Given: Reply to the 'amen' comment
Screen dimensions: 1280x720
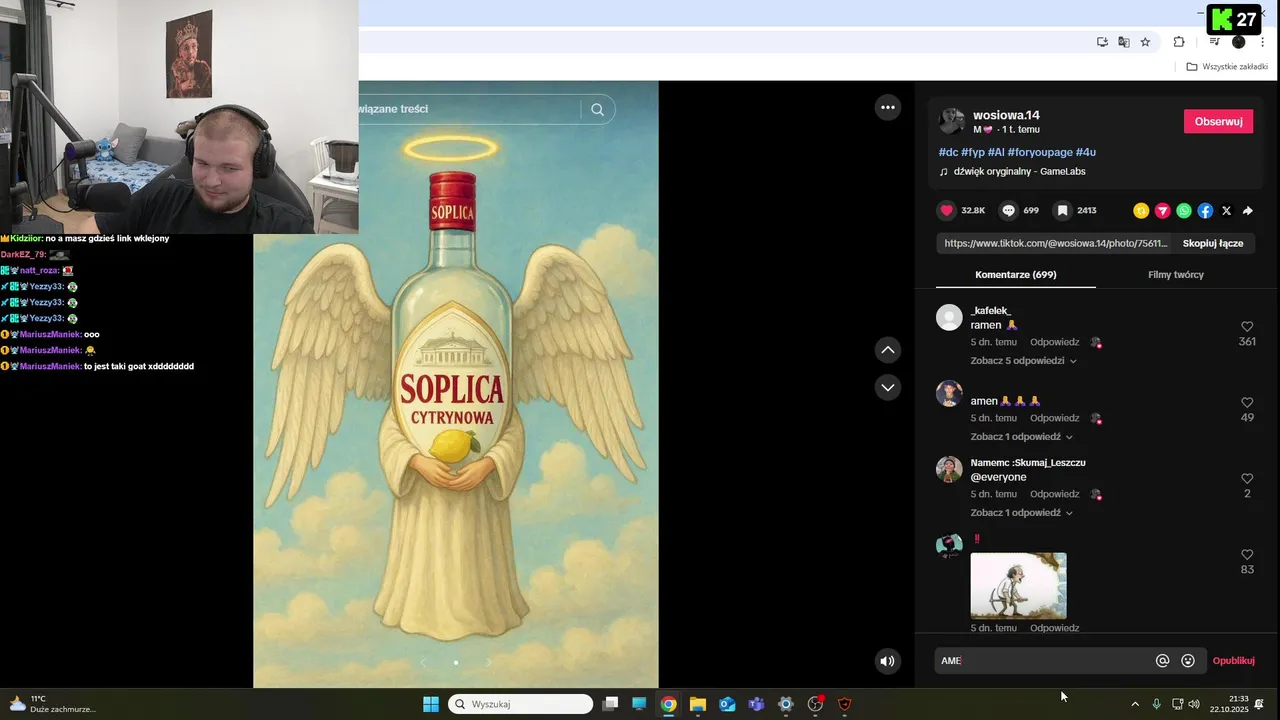Looking at the screenshot, I should [1054, 418].
